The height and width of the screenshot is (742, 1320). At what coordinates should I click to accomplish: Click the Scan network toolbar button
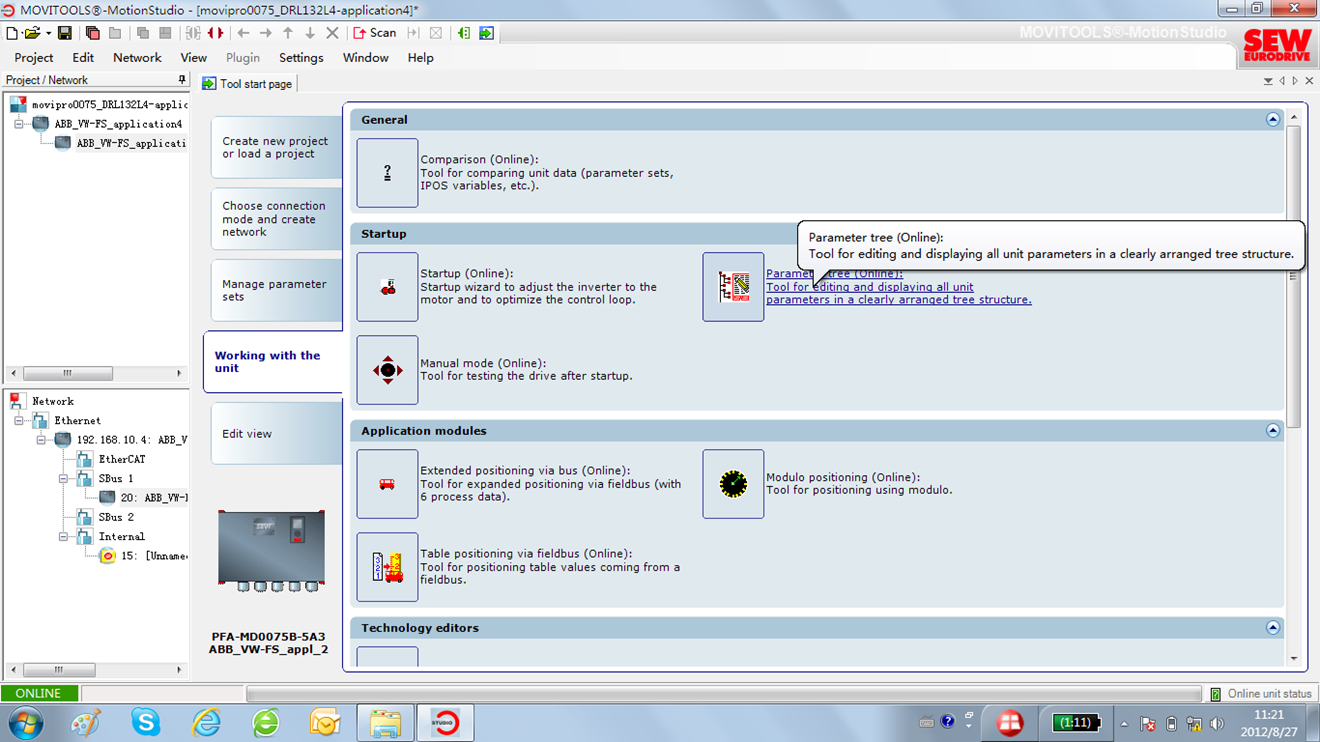click(x=375, y=33)
